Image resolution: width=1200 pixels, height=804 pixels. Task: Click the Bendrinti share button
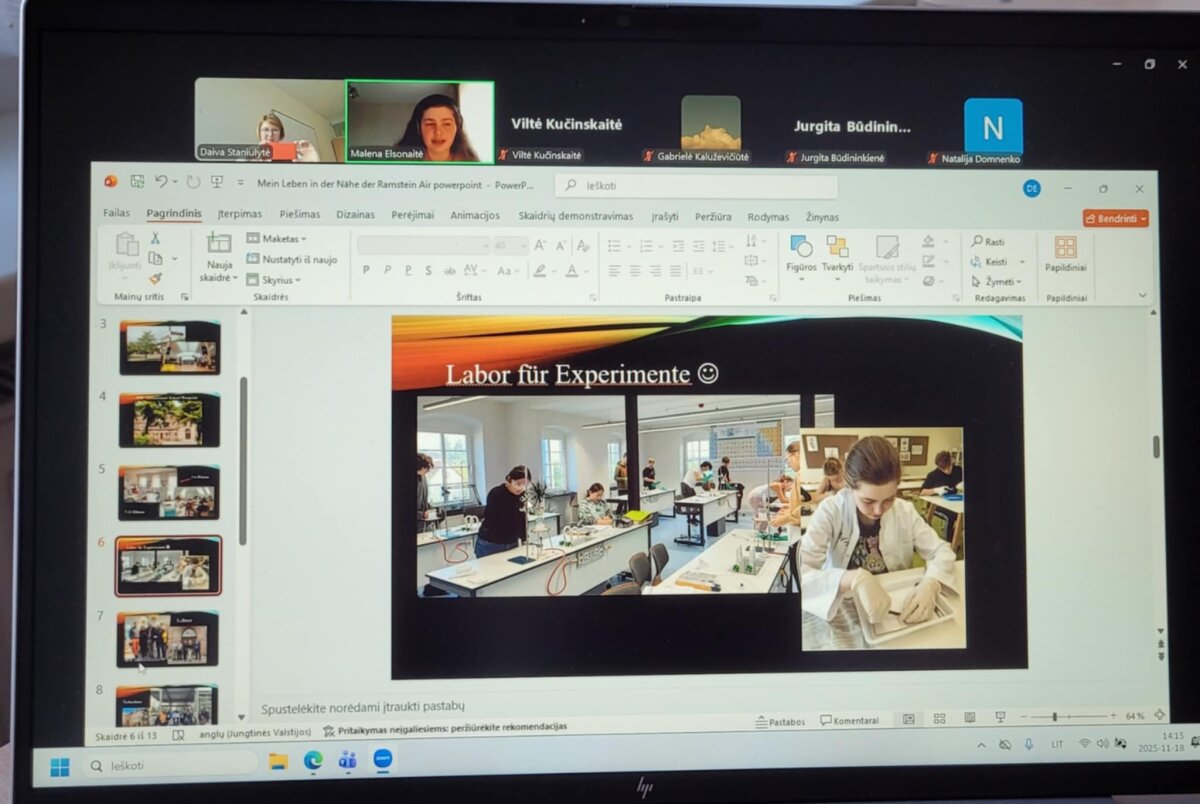(x=1115, y=218)
